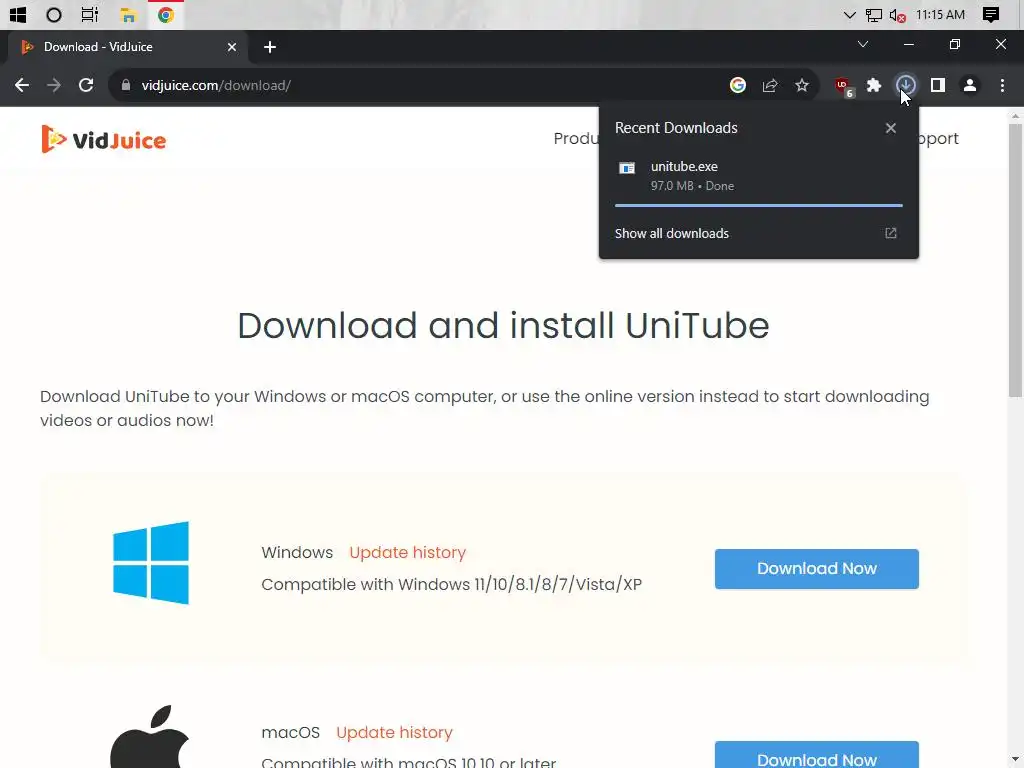Open File Explorer from taskbar
Image resolution: width=1024 pixels, height=768 pixels.
(x=128, y=14)
